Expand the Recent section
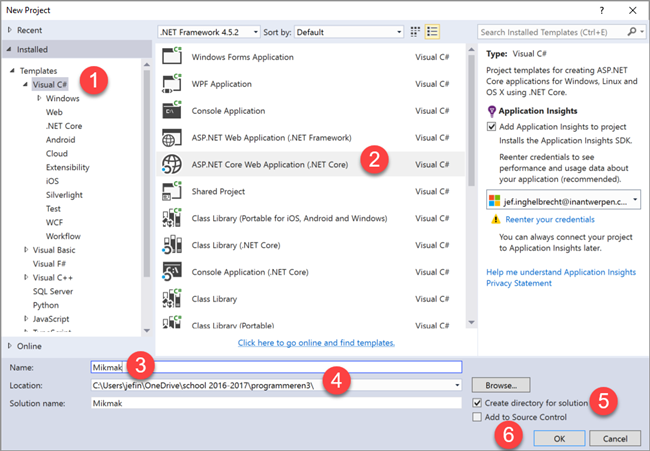 pyautogui.click(x=10, y=30)
